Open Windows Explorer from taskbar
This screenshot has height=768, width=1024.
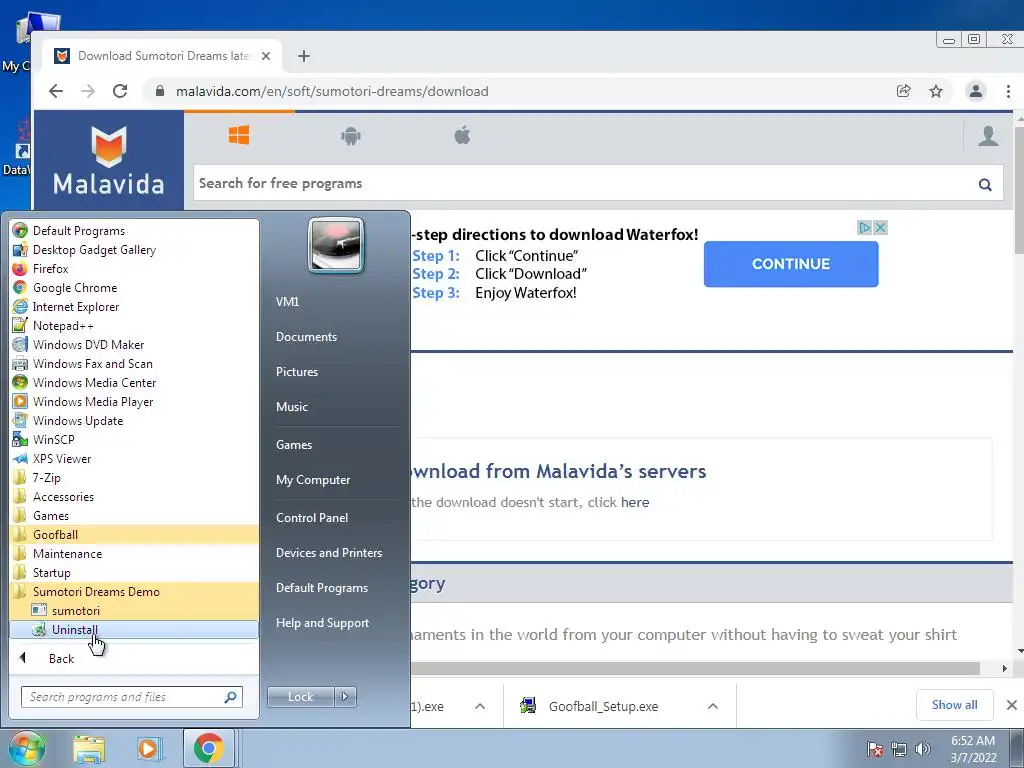click(89, 748)
